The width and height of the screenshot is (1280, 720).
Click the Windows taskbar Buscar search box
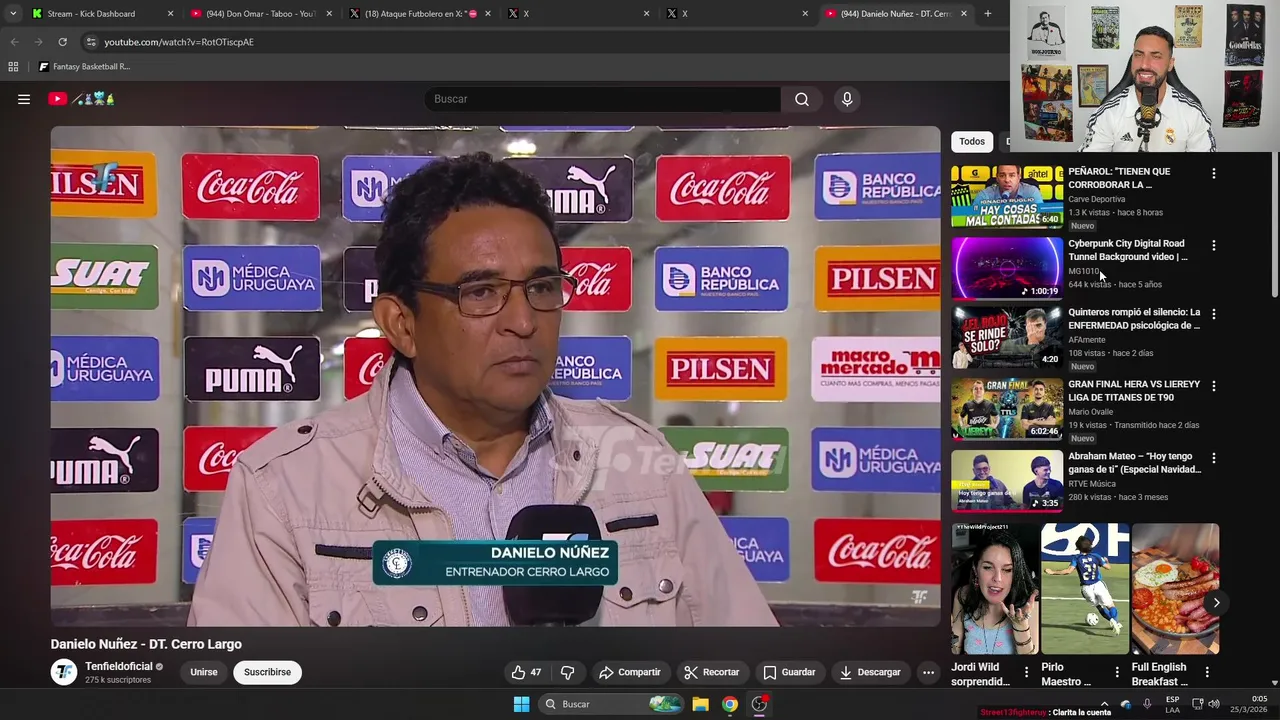pos(610,704)
